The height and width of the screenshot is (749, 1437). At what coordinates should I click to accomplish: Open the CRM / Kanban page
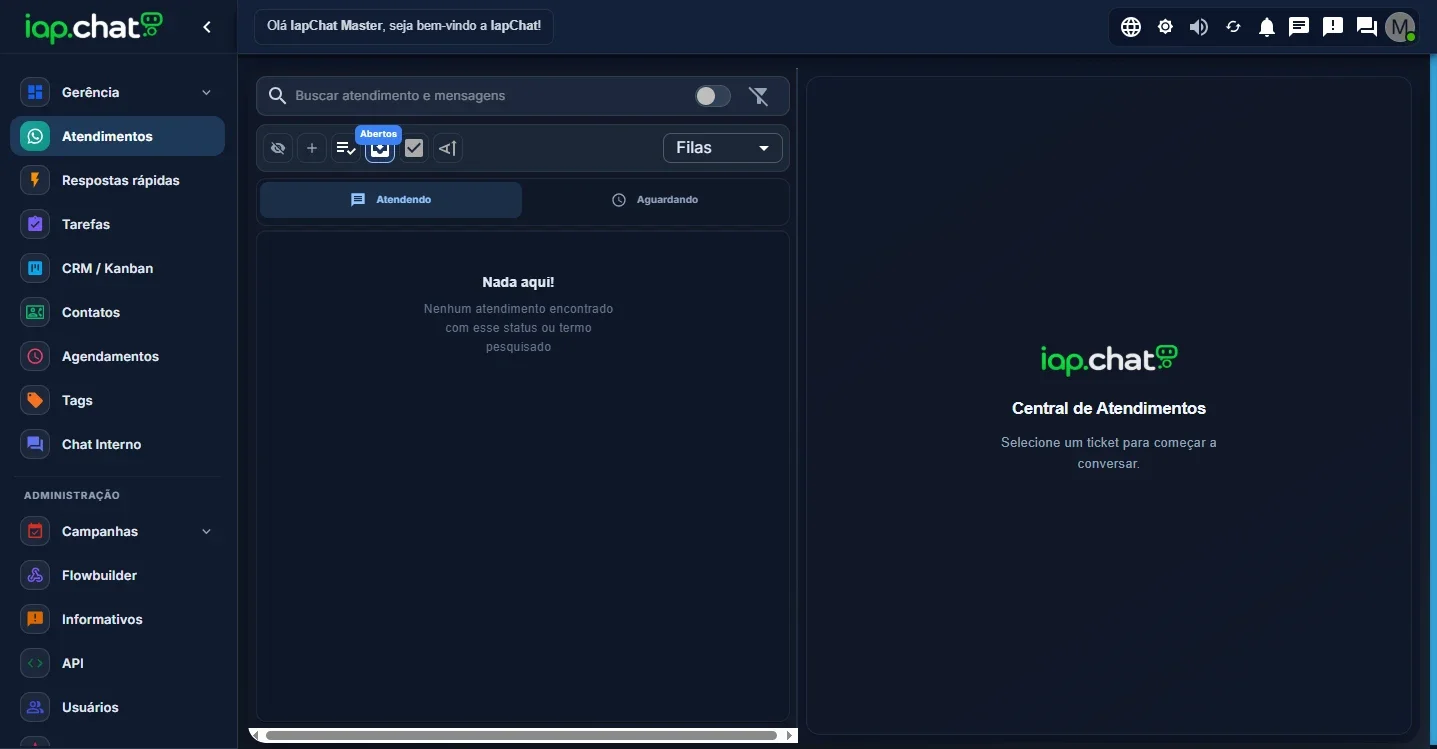click(117, 268)
